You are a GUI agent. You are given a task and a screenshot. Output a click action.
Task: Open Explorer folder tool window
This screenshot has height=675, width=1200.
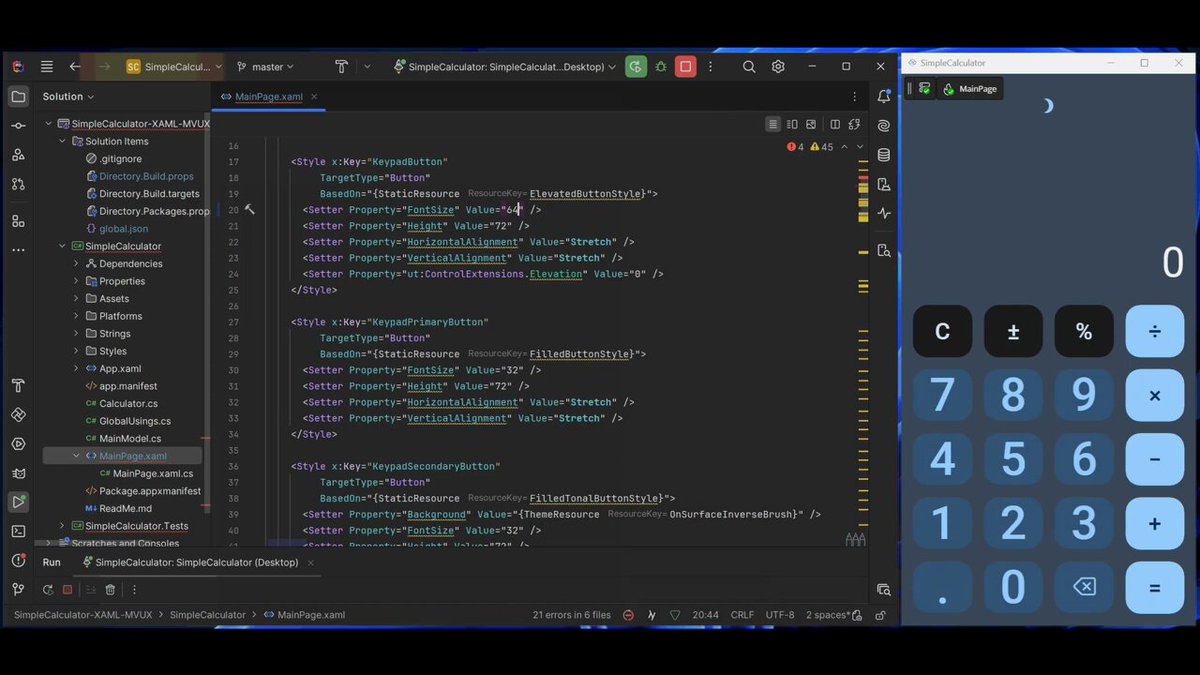(18, 97)
